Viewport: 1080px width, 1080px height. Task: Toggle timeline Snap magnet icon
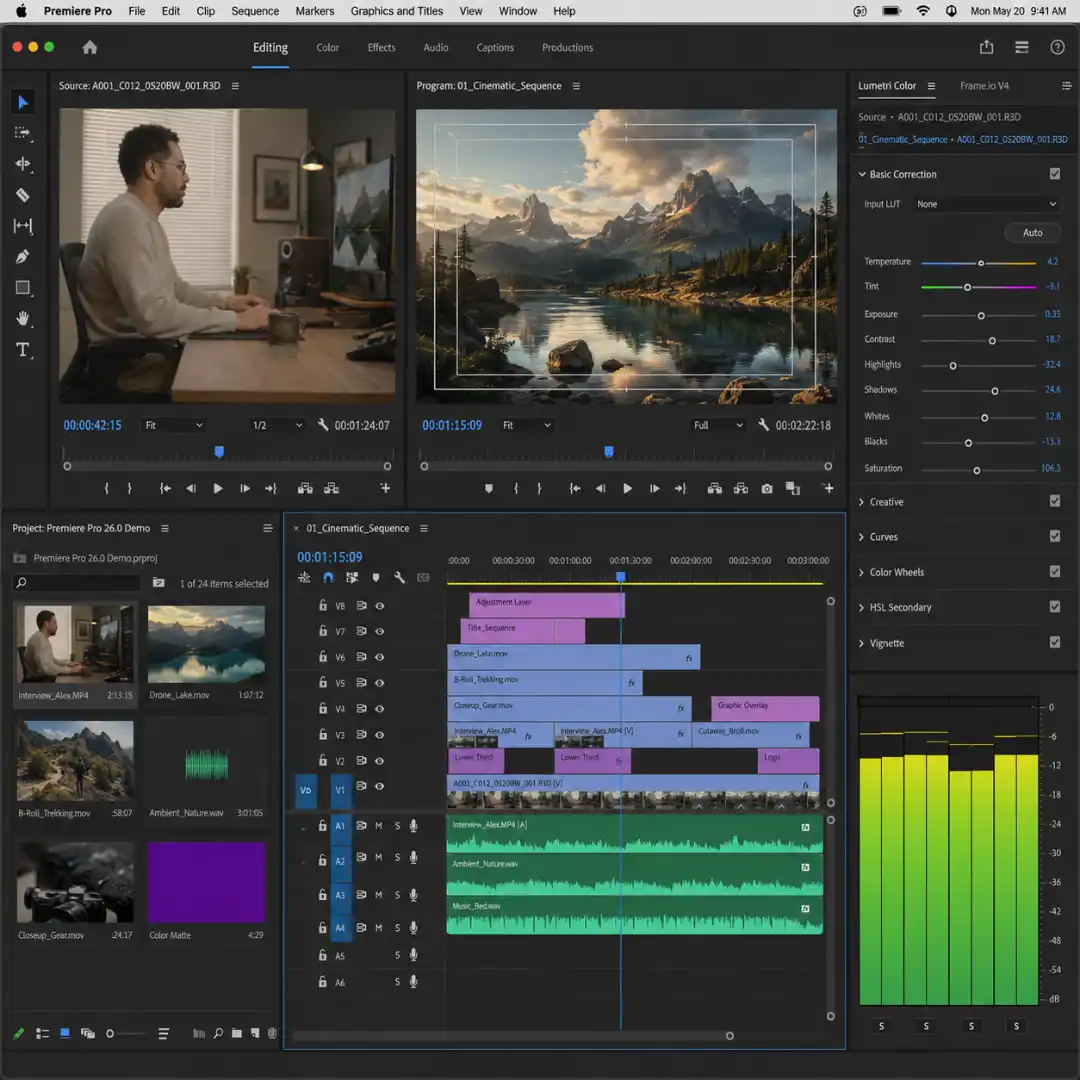click(x=329, y=578)
